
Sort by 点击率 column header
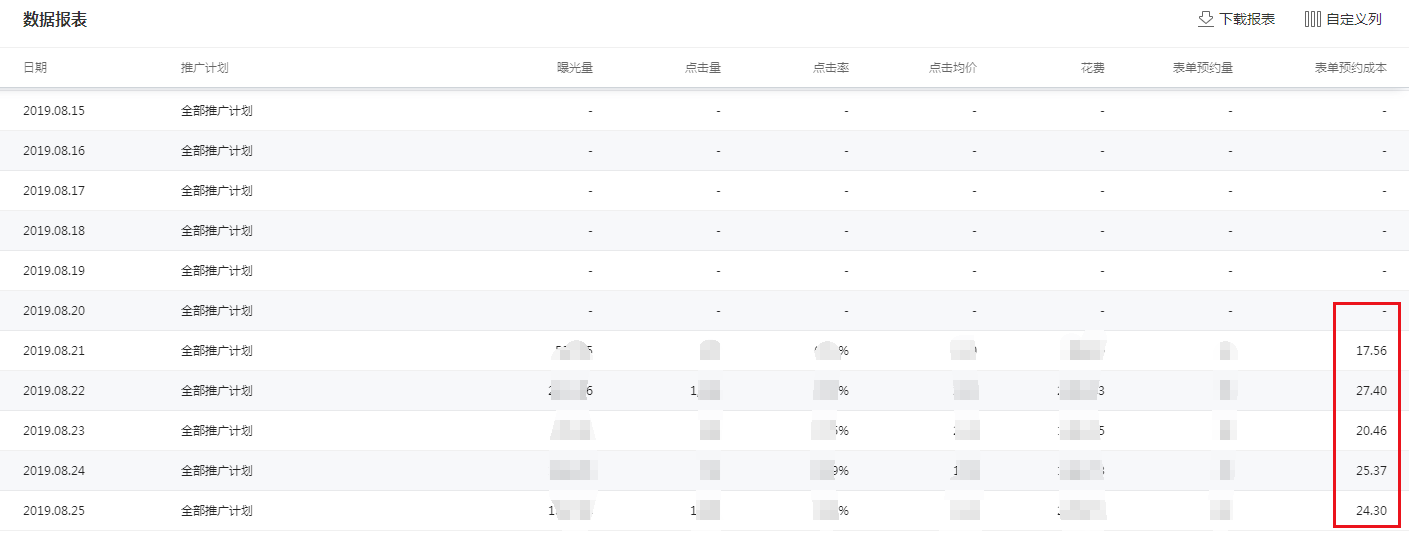tap(831, 68)
